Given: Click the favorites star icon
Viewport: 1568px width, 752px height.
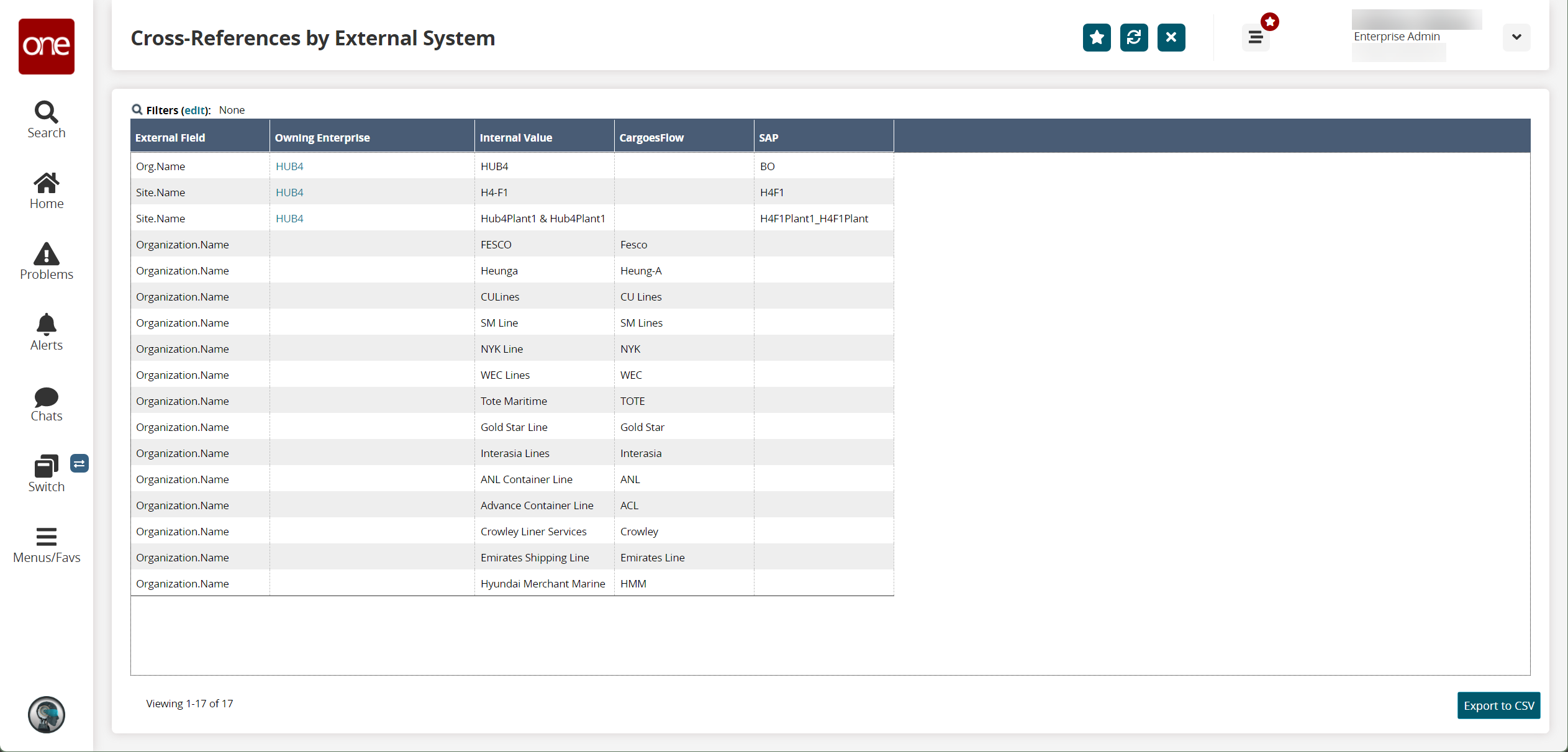Looking at the screenshot, I should pos(1096,37).
